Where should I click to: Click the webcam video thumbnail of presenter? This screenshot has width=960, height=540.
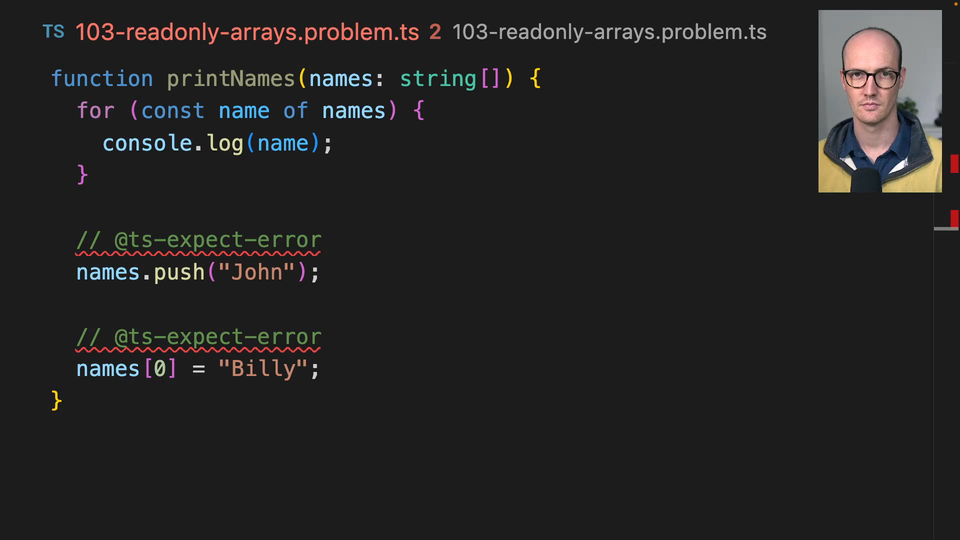tap(879, 101)
